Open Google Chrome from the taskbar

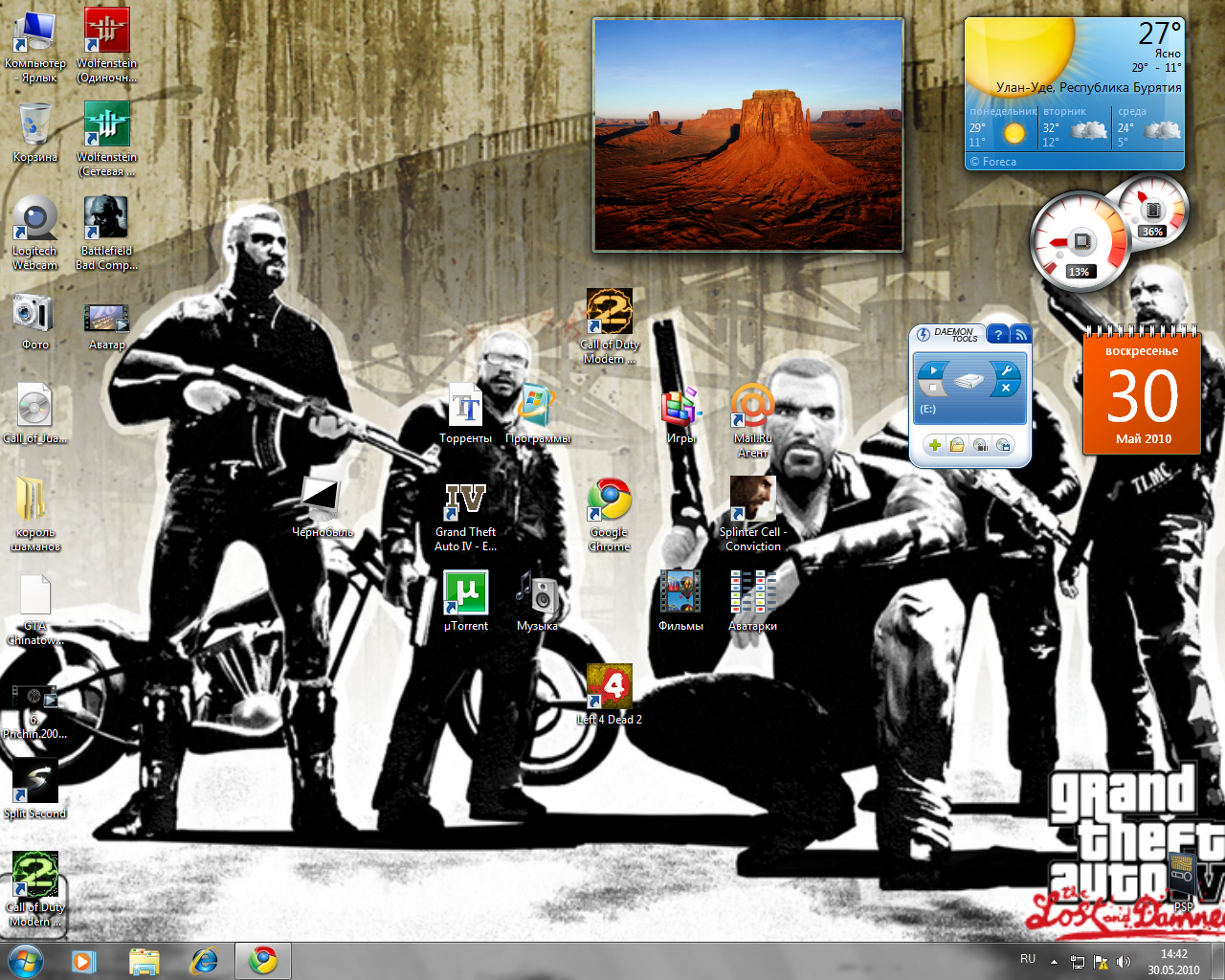point(263,960)
